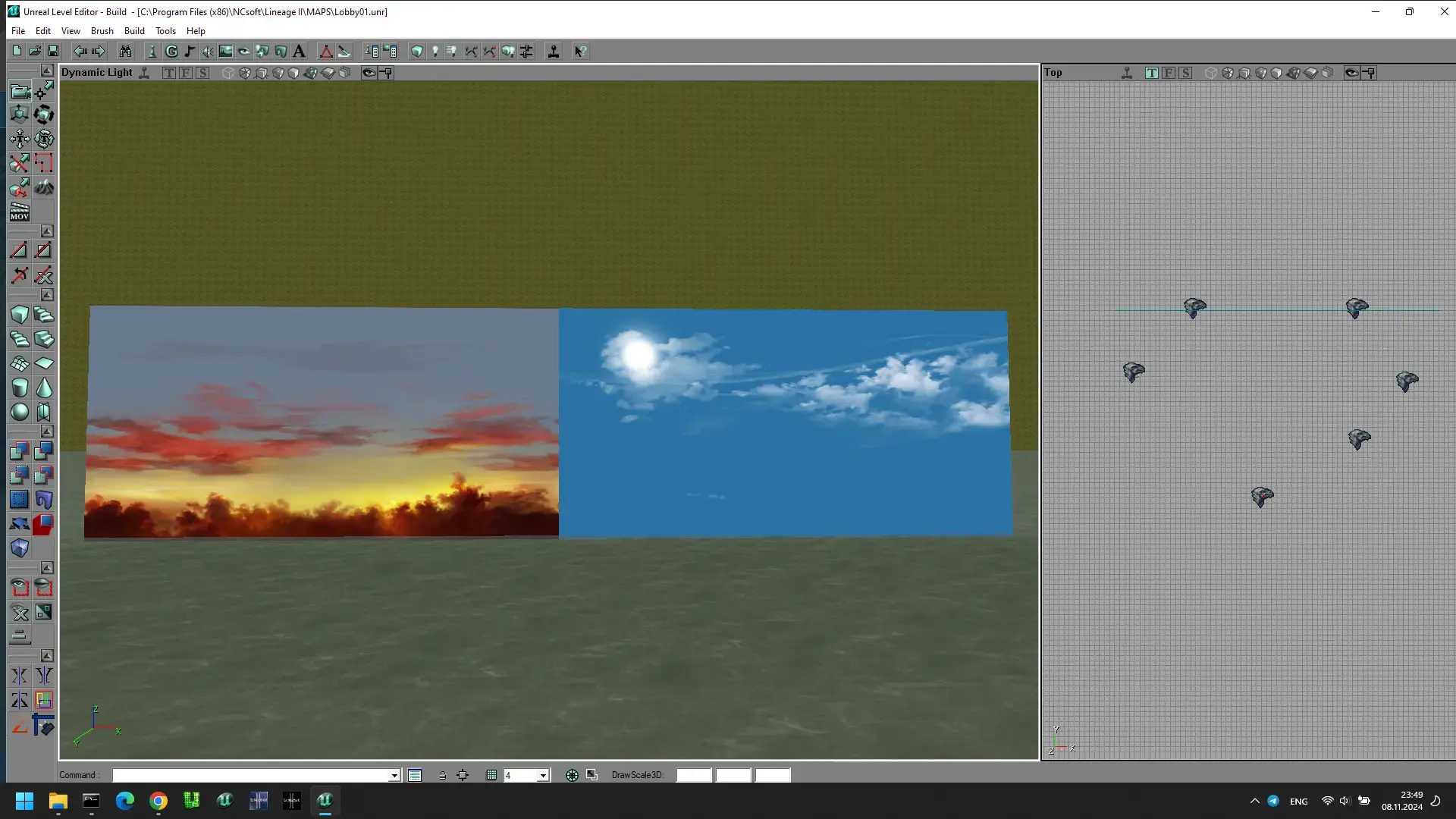
Task: Toggle eye visibility button in Top viewport
Action: coord(1351,73)
